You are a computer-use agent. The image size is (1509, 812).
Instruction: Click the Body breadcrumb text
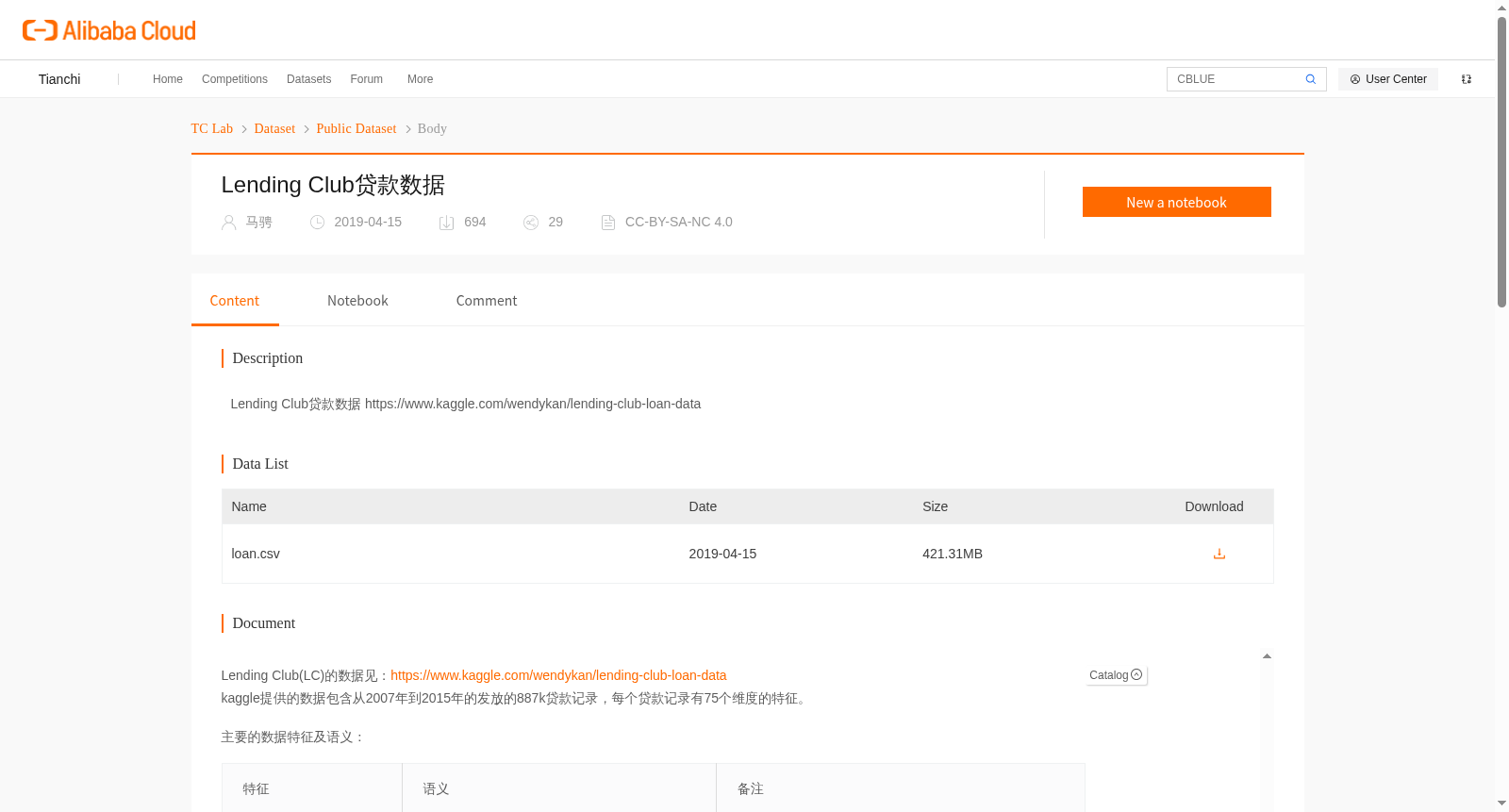[432, 128]
